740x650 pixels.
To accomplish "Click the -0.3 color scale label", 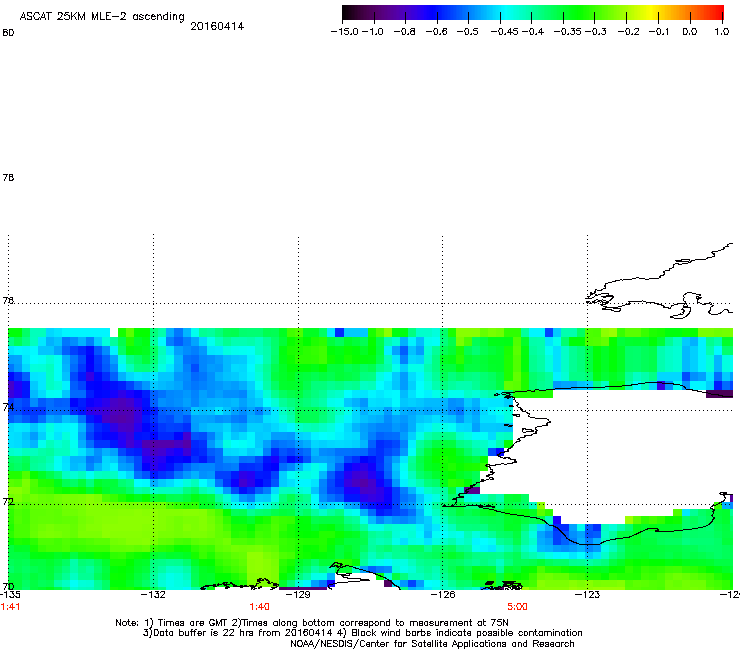I will (x=596, y=32).
